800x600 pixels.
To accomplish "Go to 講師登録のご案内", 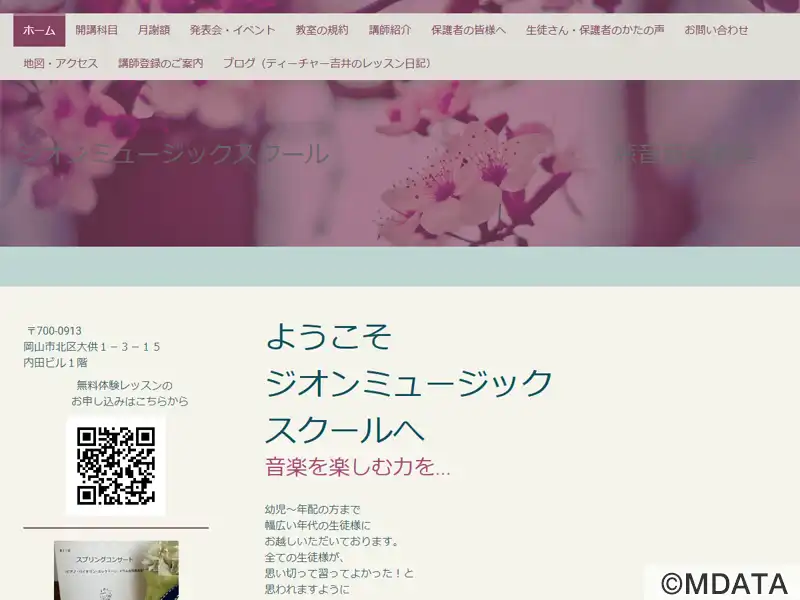I will 160,63.
